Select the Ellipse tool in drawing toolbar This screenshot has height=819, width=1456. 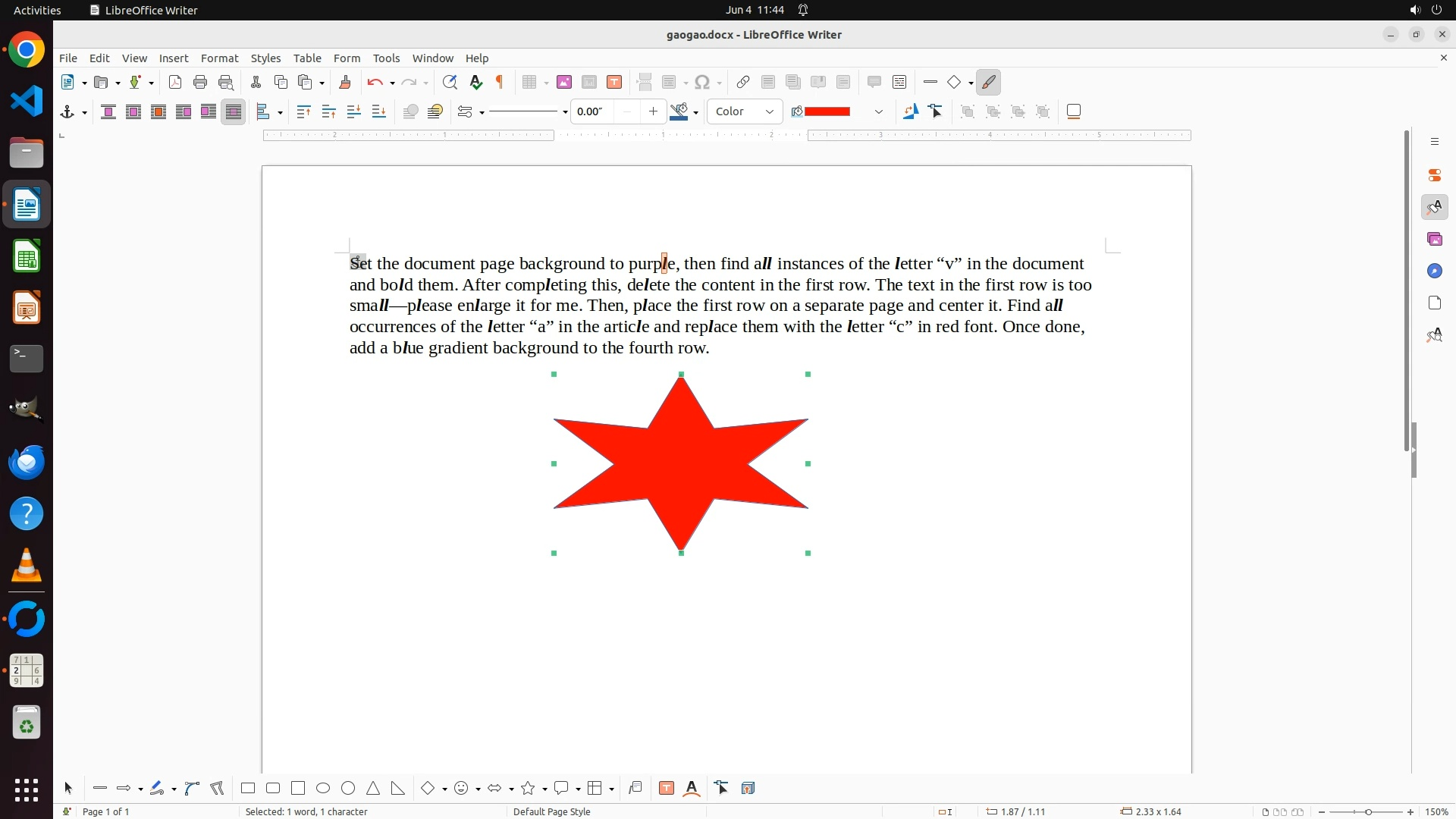coord(323,789)
